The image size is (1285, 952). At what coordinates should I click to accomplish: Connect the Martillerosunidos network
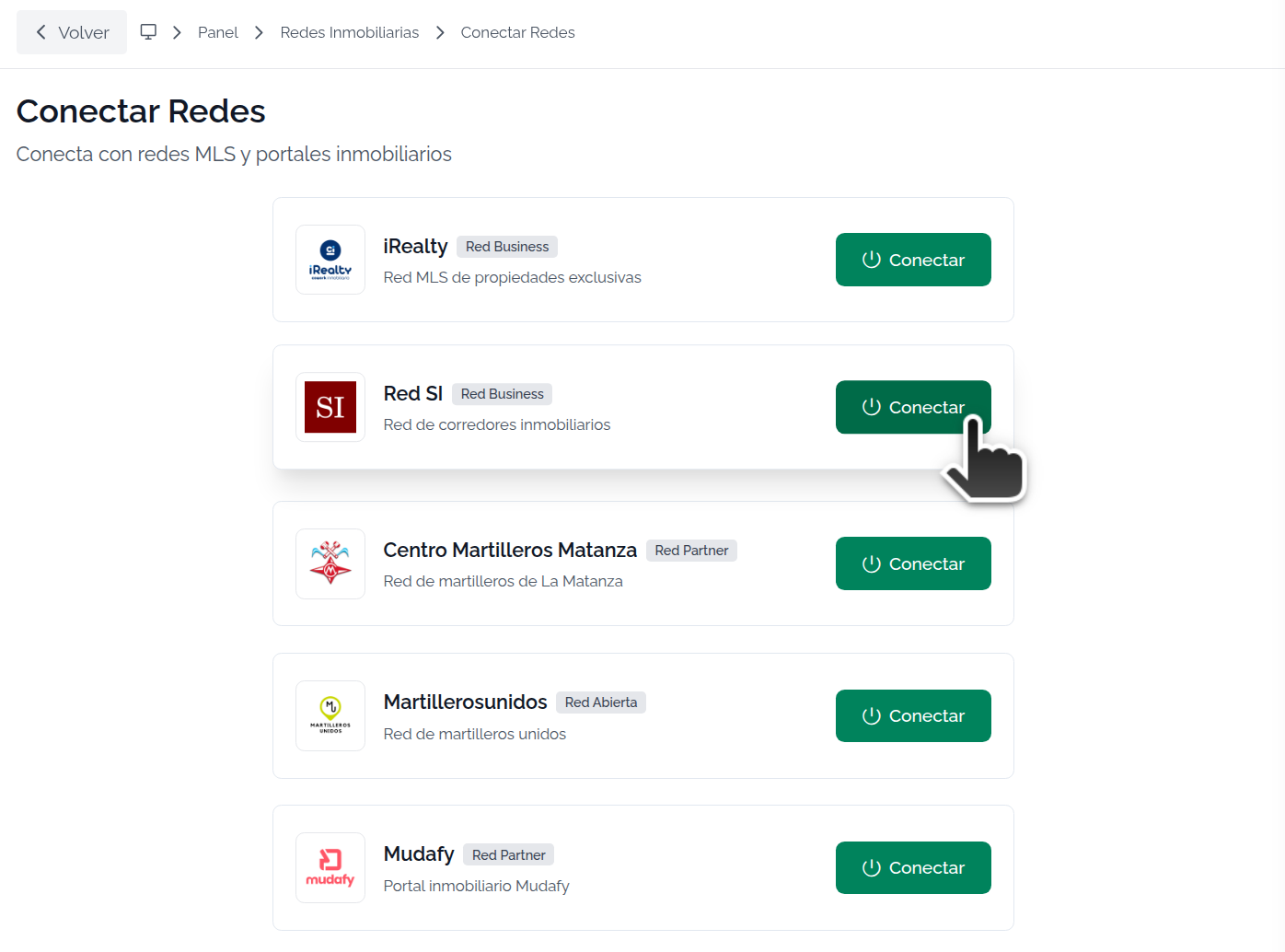(913, 715)
